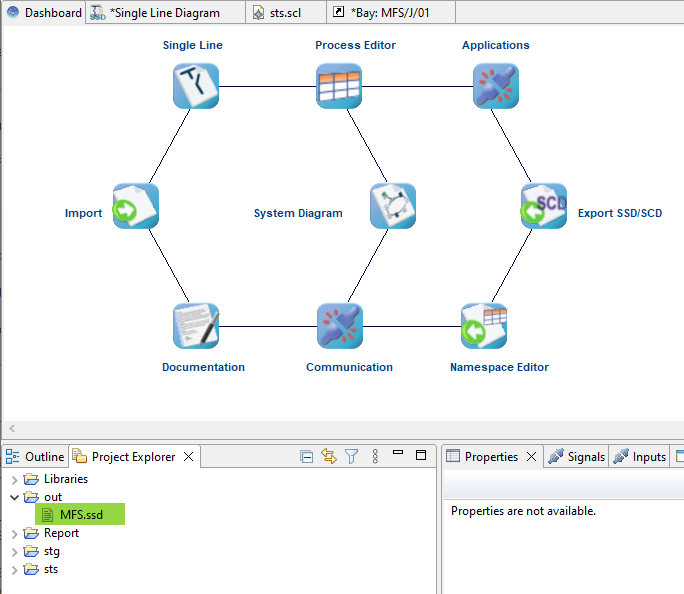The image size is (684, 594).
Task: Launch the Process Editor from dashboard
Action: (x=339, y=86)
